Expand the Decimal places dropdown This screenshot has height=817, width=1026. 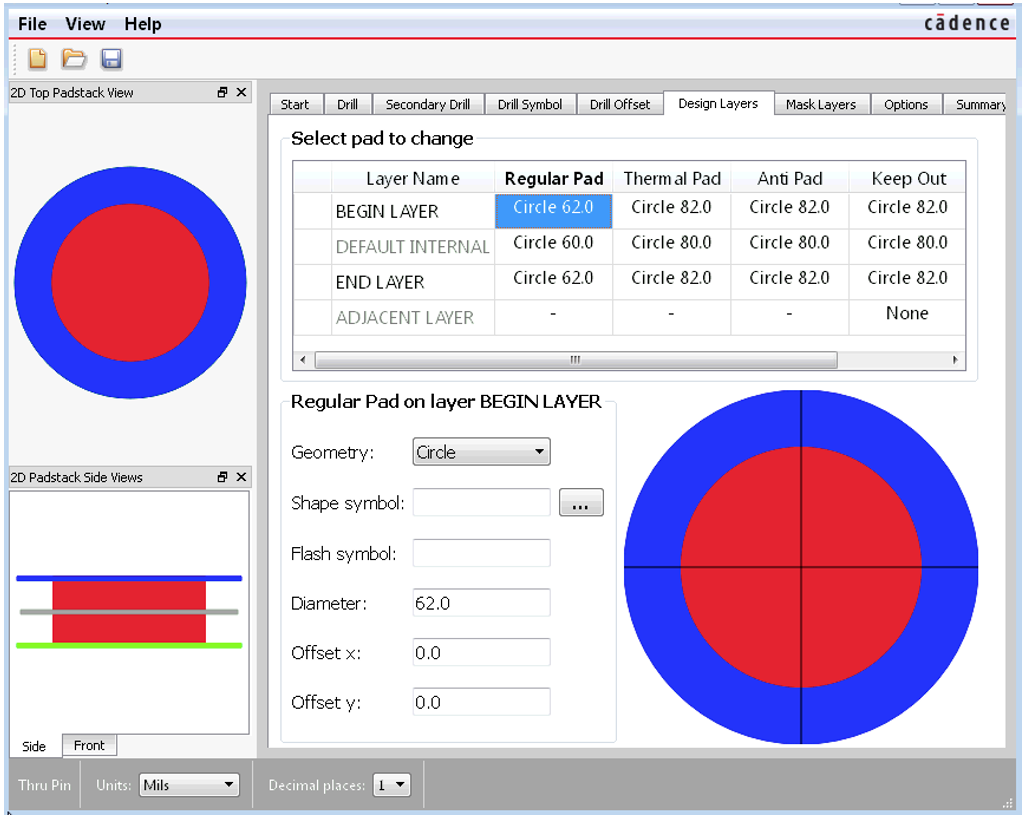pos(391,785)
